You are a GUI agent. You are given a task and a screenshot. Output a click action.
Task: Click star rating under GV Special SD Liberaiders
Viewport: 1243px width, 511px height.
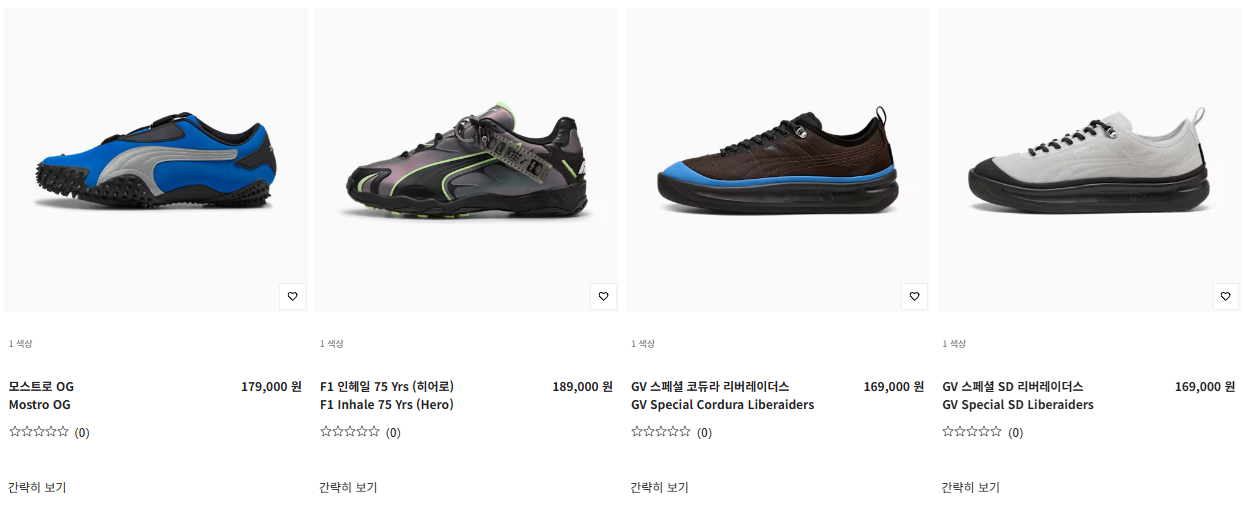pyautogui.click(x=972, y=432)
